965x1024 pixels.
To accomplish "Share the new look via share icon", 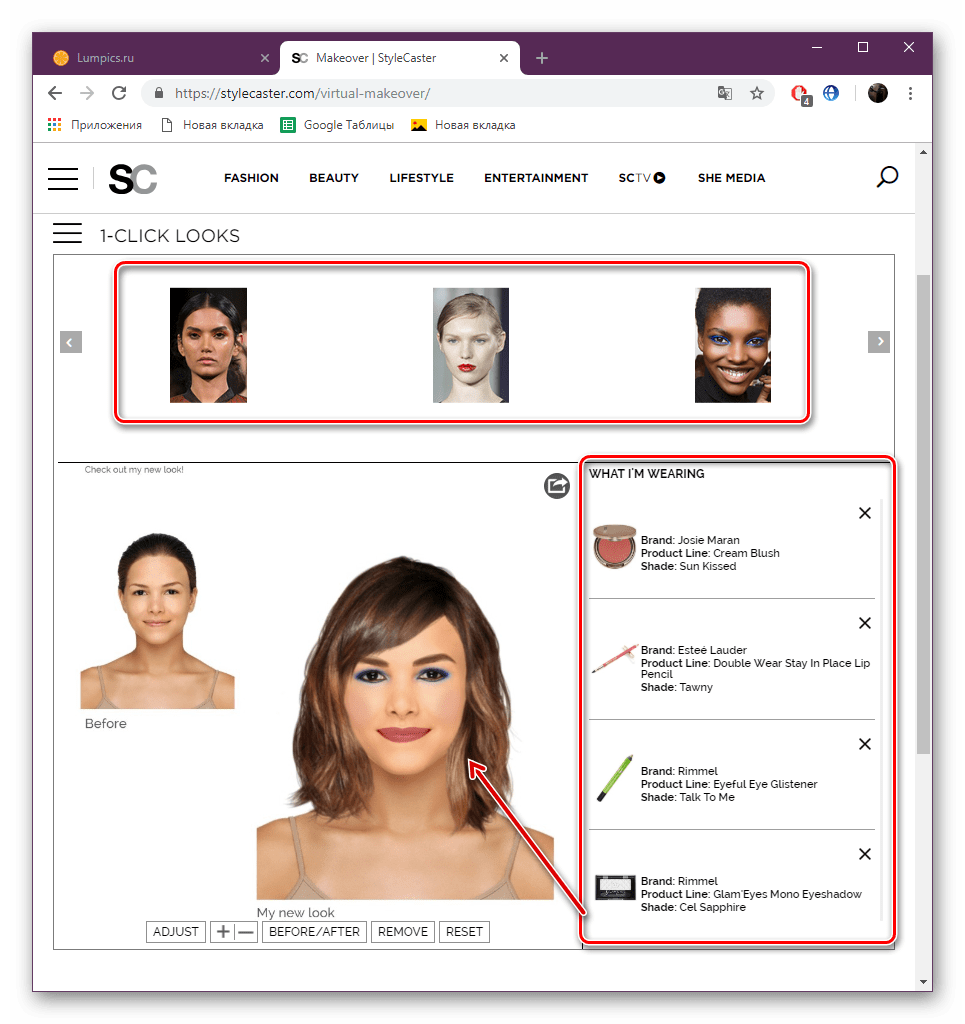I will [557, 486].
